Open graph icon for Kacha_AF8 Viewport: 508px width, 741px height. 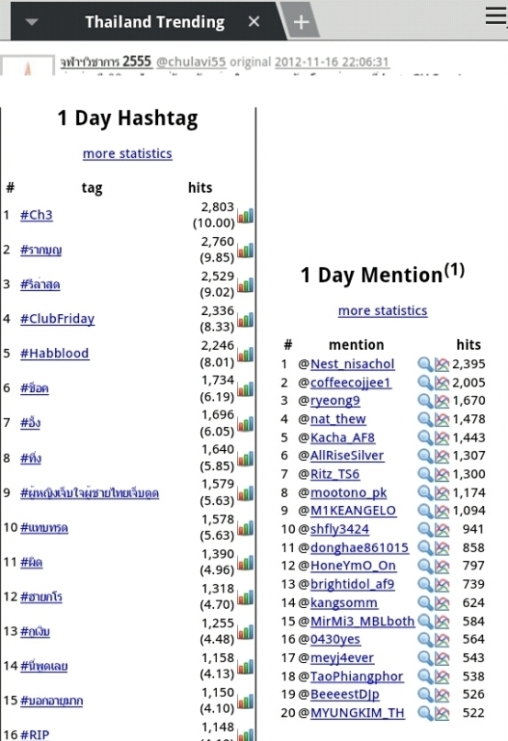[442, 438]
